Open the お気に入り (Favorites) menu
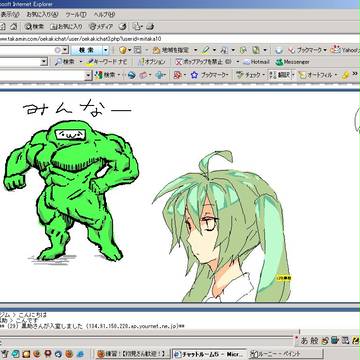This screenshot has height=360, width=360. tap(42, 14)
